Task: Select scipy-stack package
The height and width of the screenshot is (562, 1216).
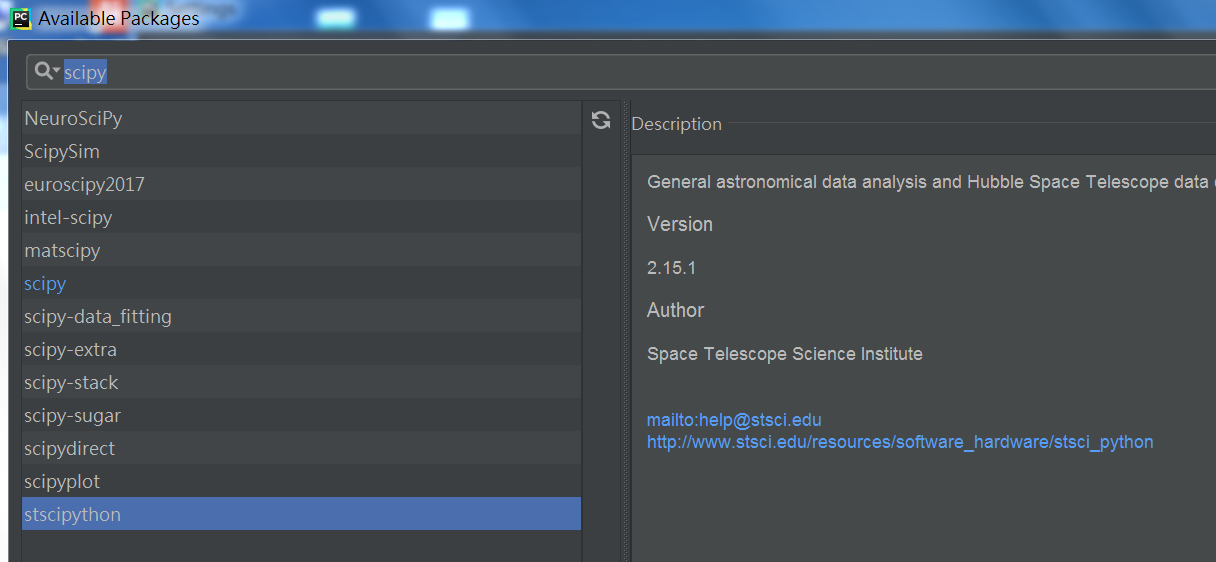Action: point(301,382)
